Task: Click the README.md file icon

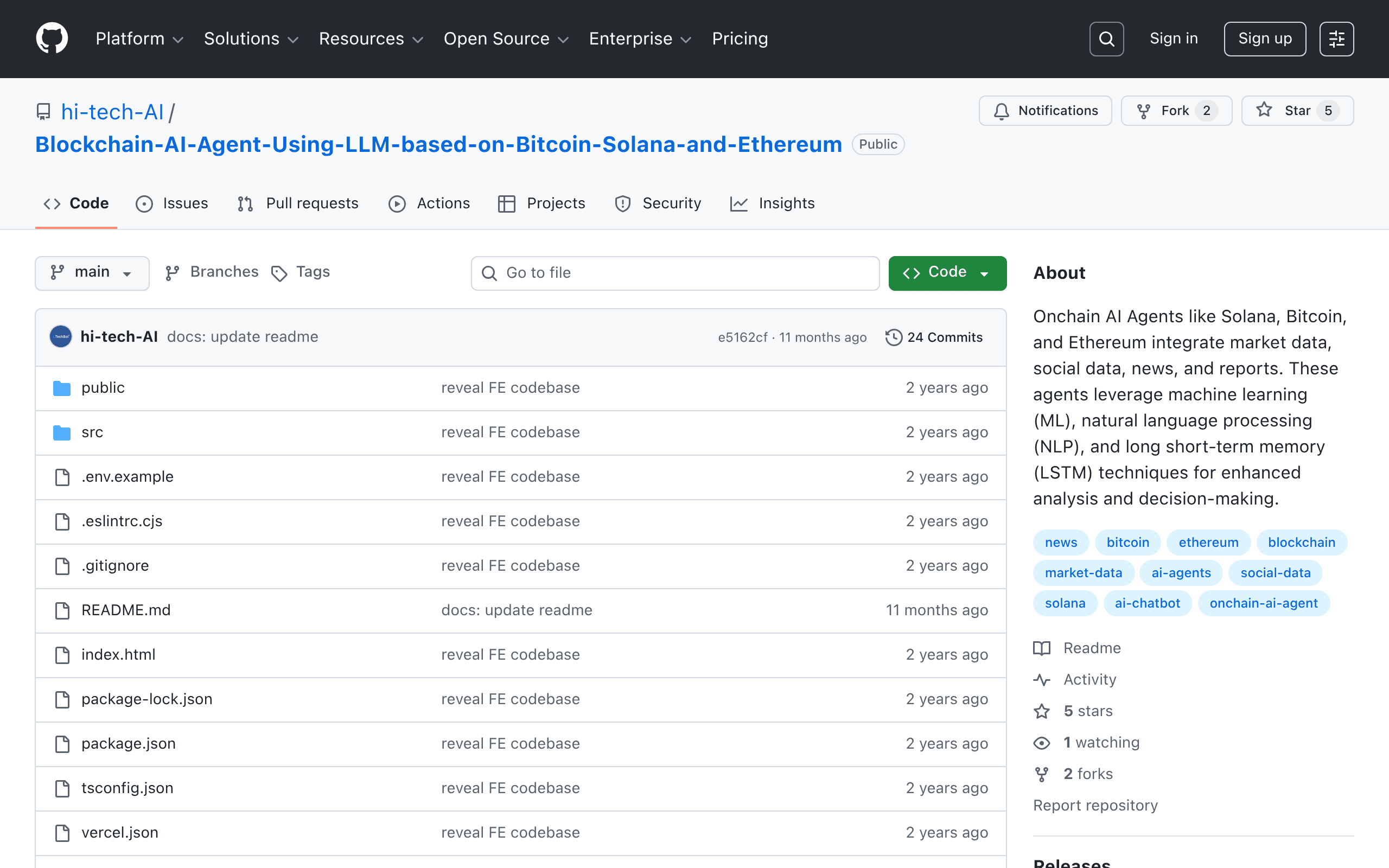Action: (62, 610)
